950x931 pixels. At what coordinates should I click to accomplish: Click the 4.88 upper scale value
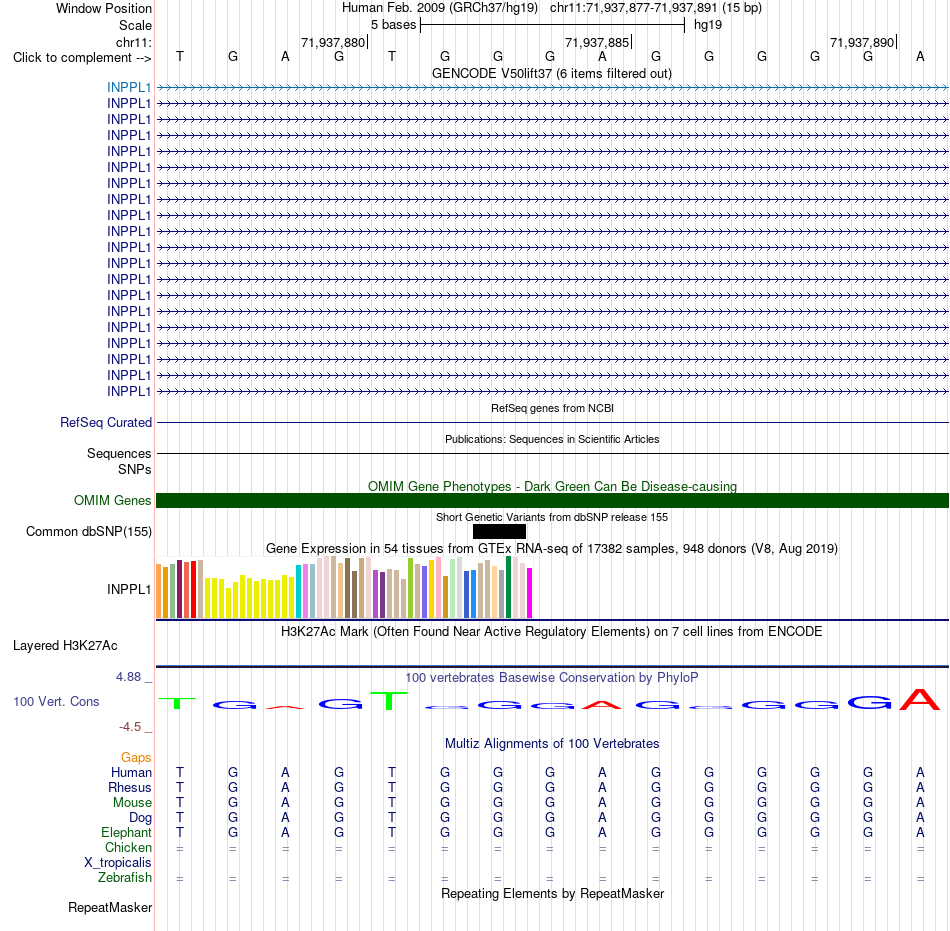point(128,677)
